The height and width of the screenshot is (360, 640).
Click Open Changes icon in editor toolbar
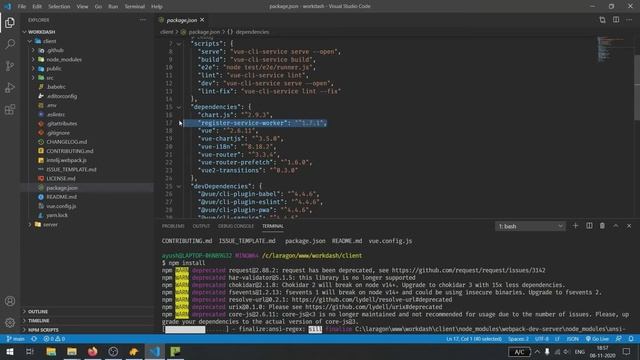(x=602, y=20)
